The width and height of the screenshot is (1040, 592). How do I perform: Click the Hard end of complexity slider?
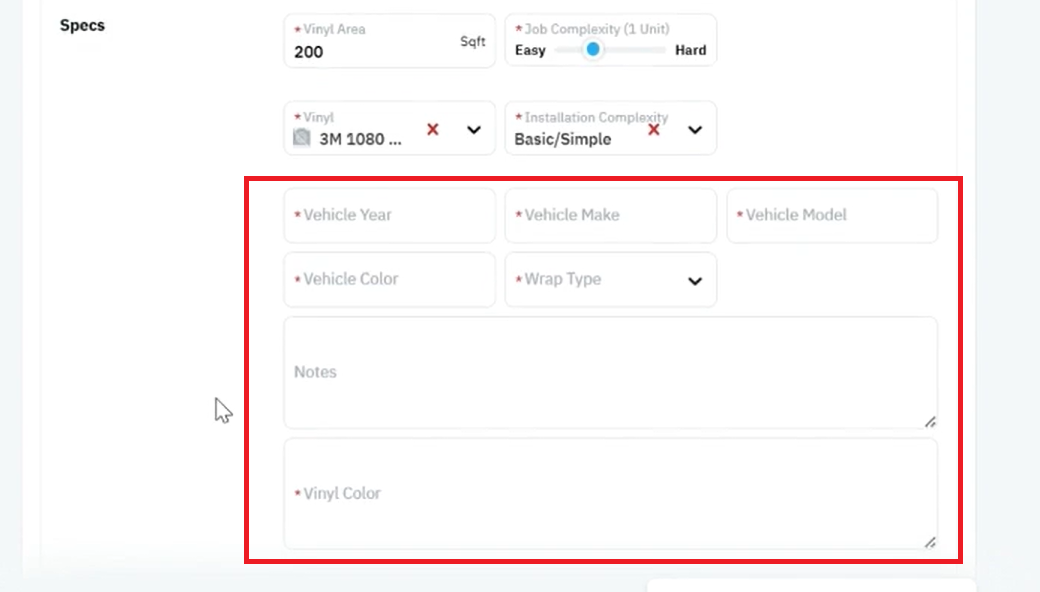click(690, 50)
